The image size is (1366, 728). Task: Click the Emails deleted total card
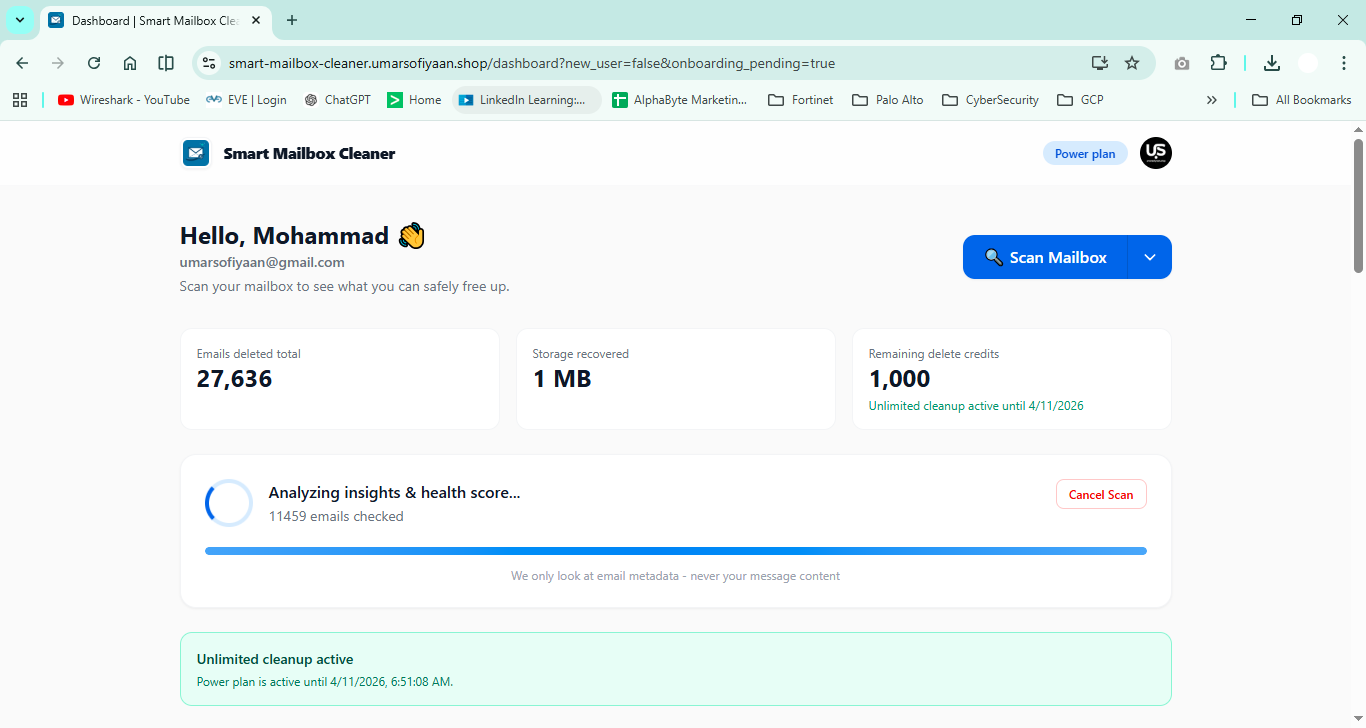(339, 379)
